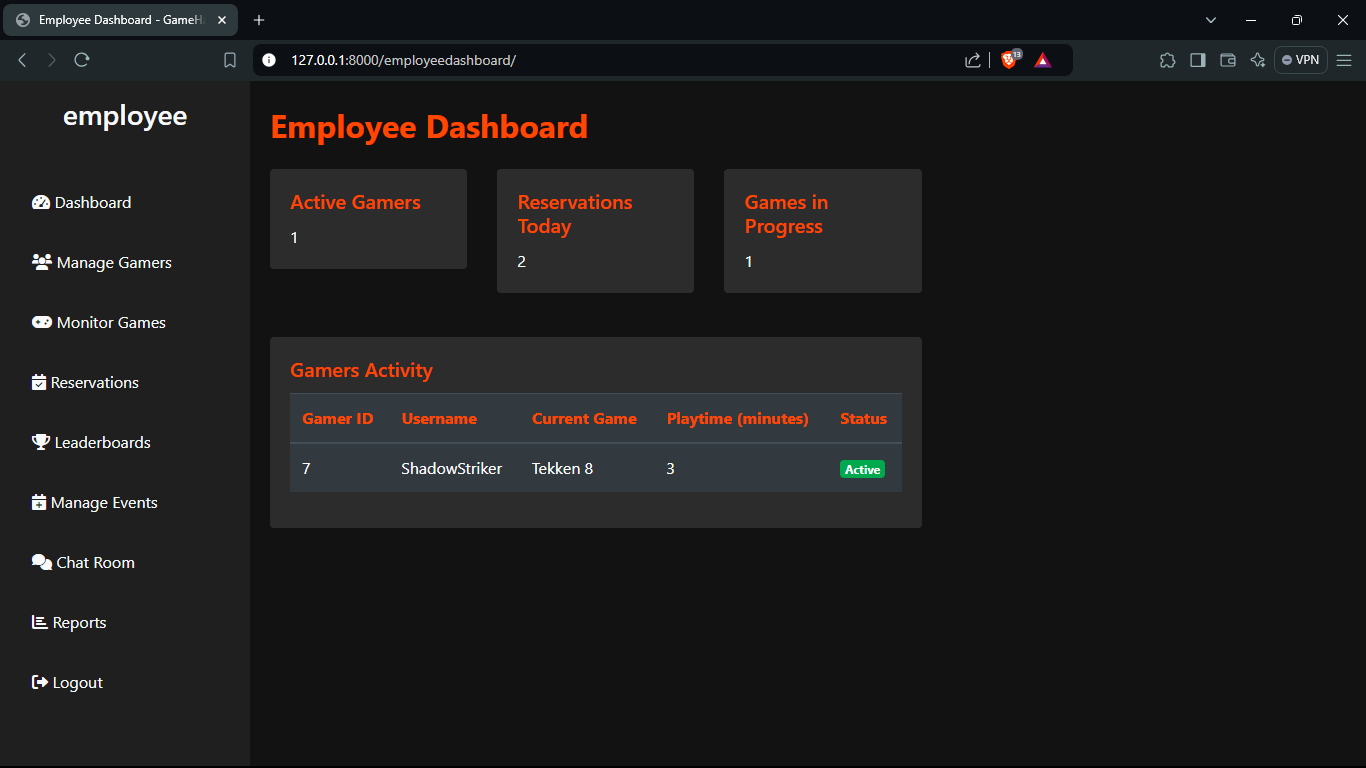Open the Reports page
The image size is (1366, 768).
click(69, 622)
